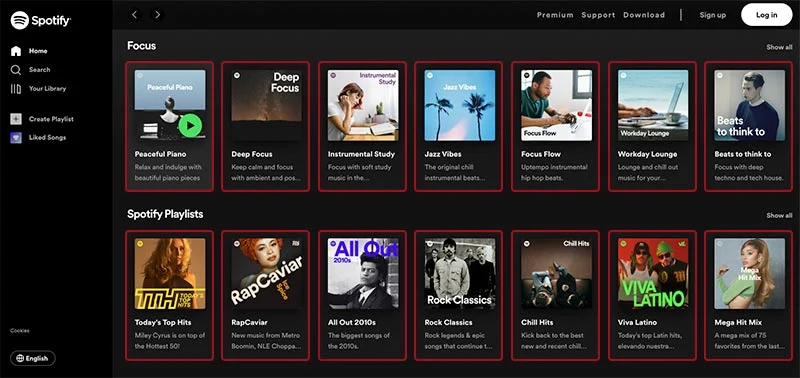Click the Spotify logo

(41, 20)
